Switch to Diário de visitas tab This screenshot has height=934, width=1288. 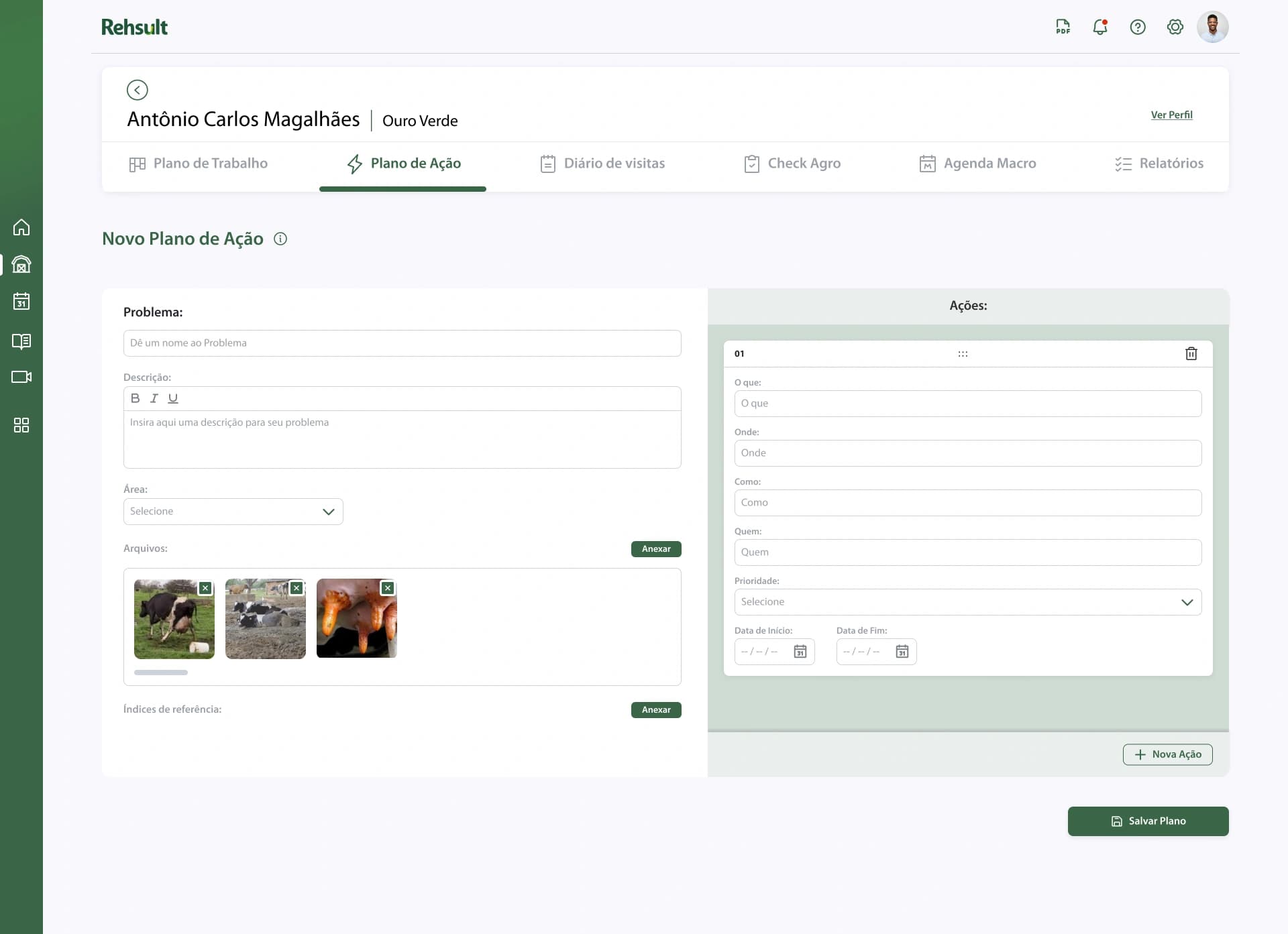pyautogui.click(x=602, y=164)
